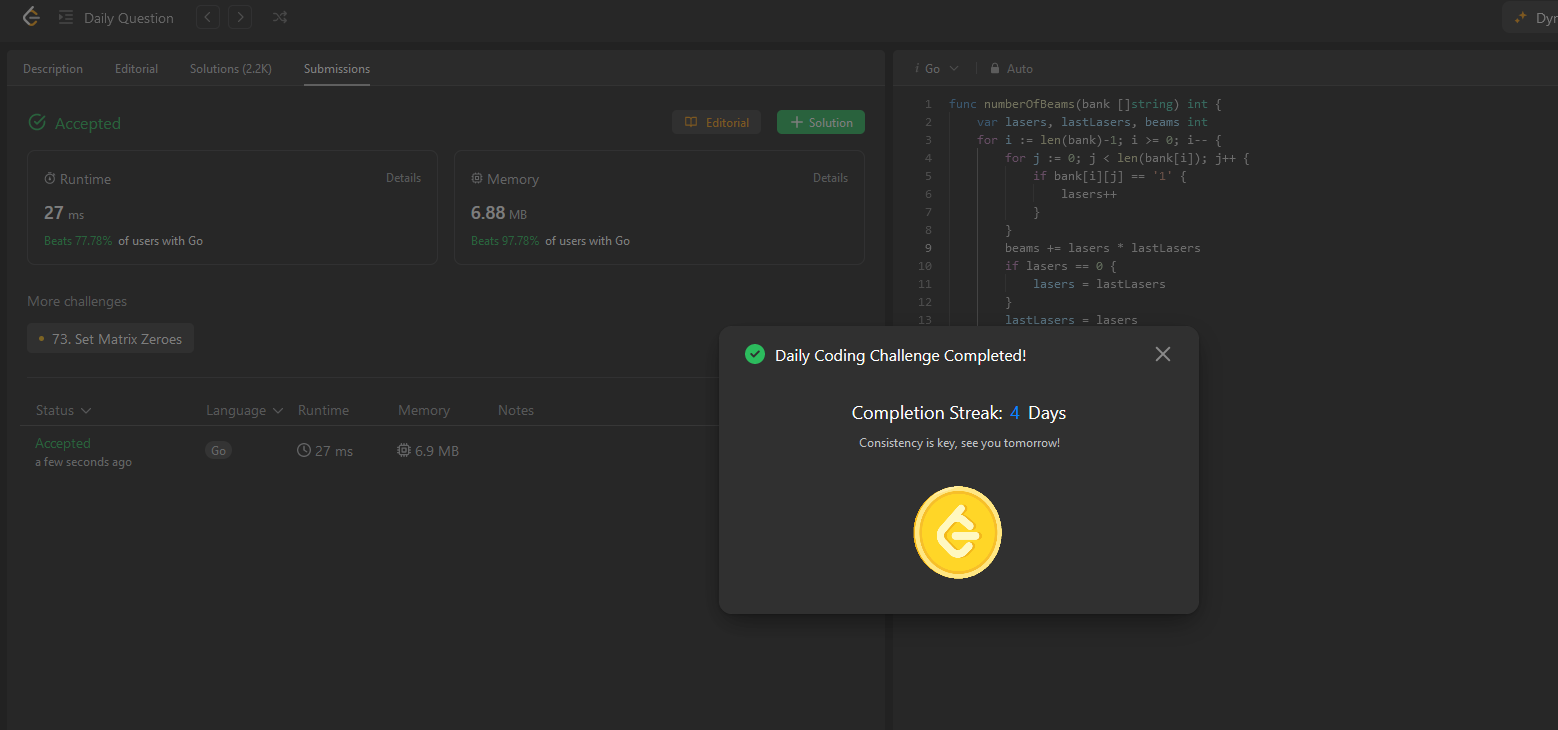Switch to the Description tab

pos(53,69)
